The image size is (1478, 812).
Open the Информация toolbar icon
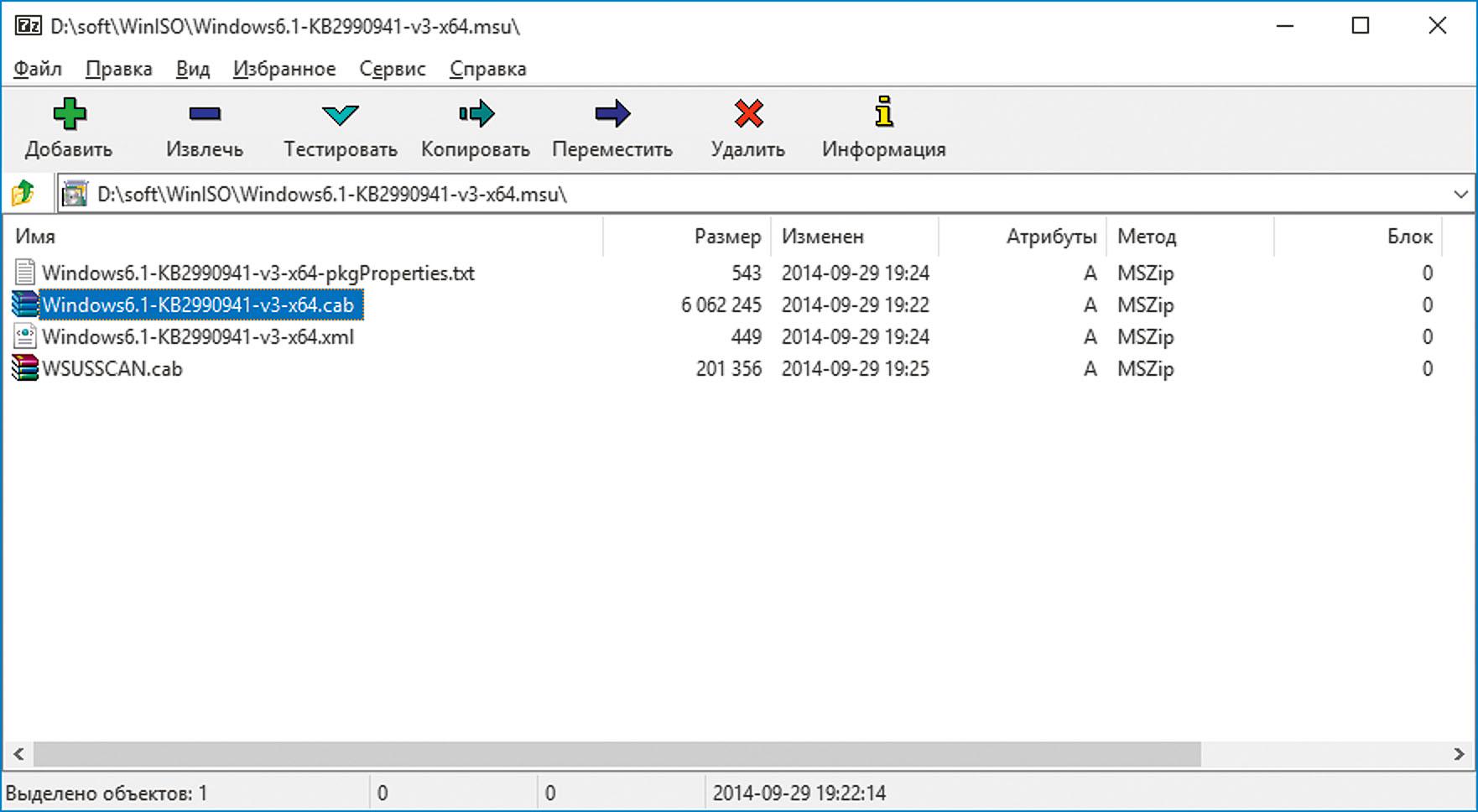pyautogui.click(x=883, y=112)
